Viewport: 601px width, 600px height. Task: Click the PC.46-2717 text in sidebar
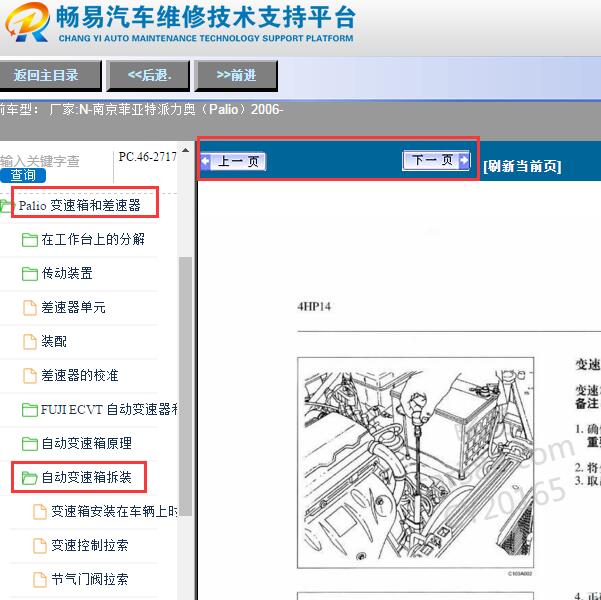point(148,156)
